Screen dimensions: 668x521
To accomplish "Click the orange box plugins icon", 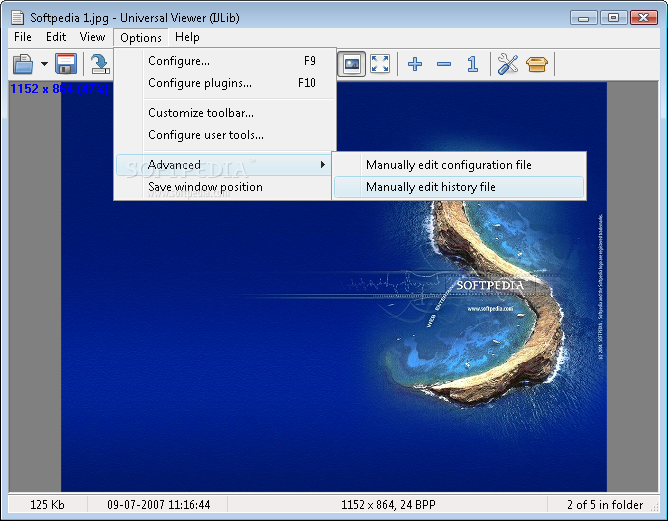I will coord(537,64).
